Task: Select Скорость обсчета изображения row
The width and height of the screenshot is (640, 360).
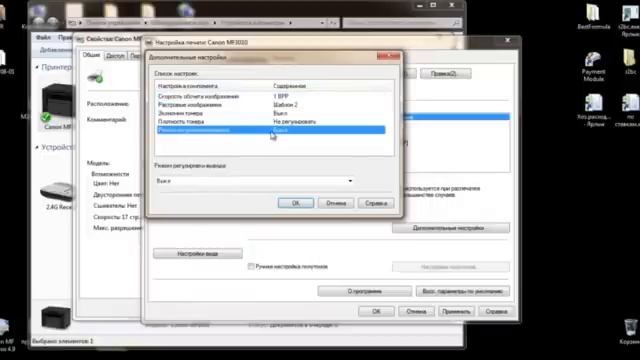Action: pyautogui.click(x=271, y=96)
